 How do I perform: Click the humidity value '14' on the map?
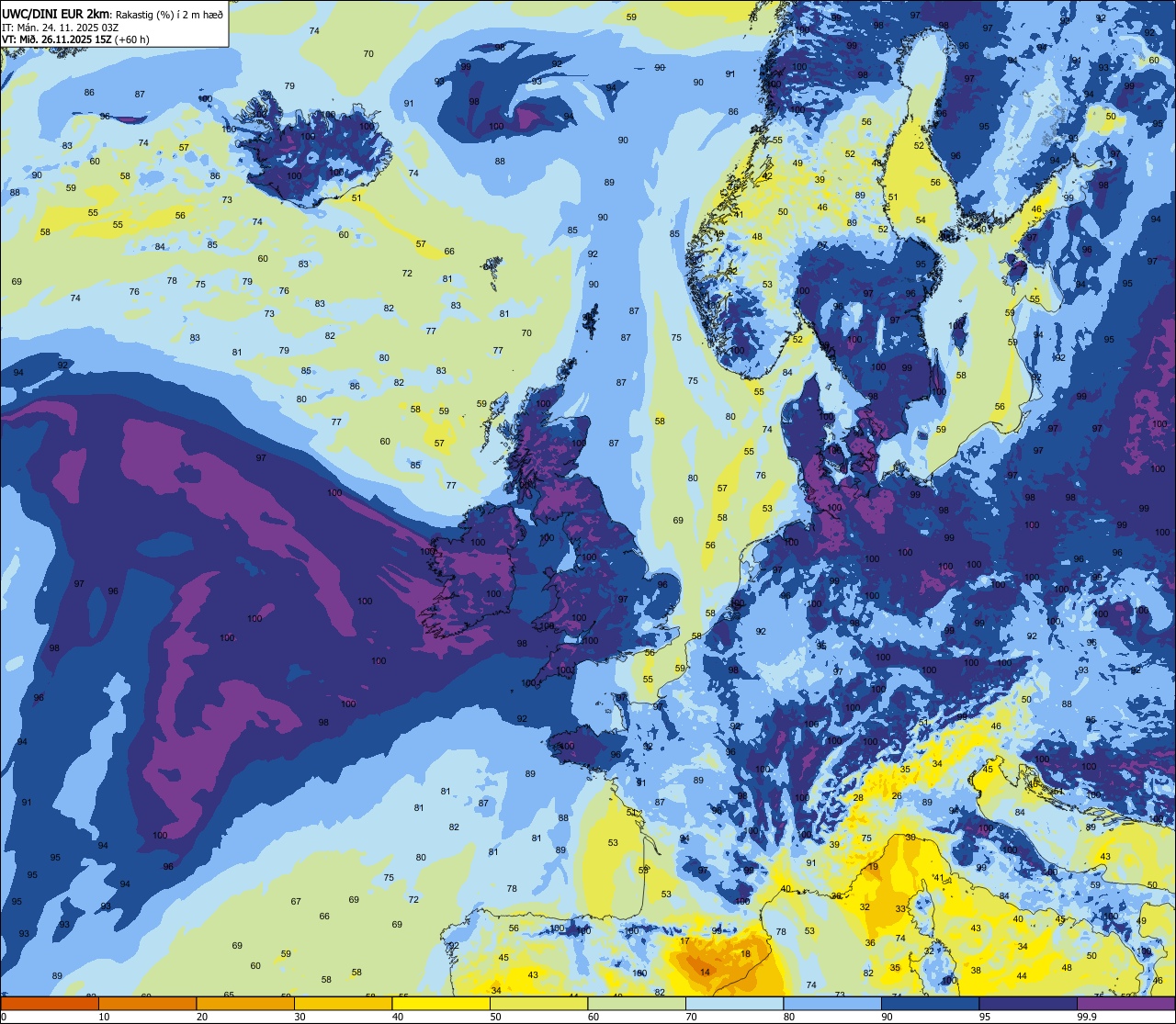point(705,972)
